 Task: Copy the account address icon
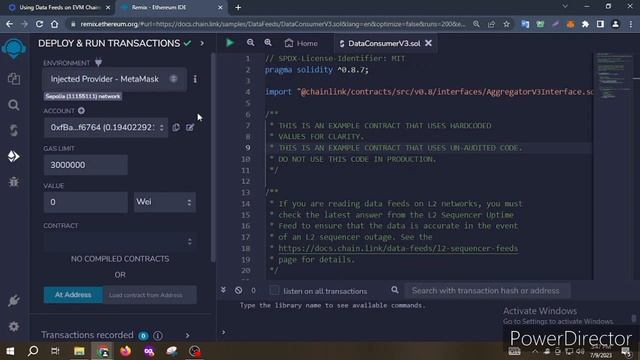click(176, 127)
